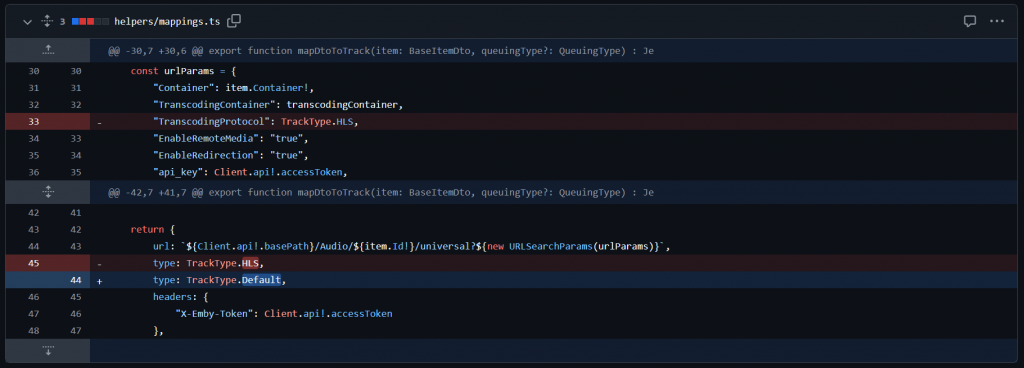
Task: Click the changed lines count 3
Action: click(63, 22)
